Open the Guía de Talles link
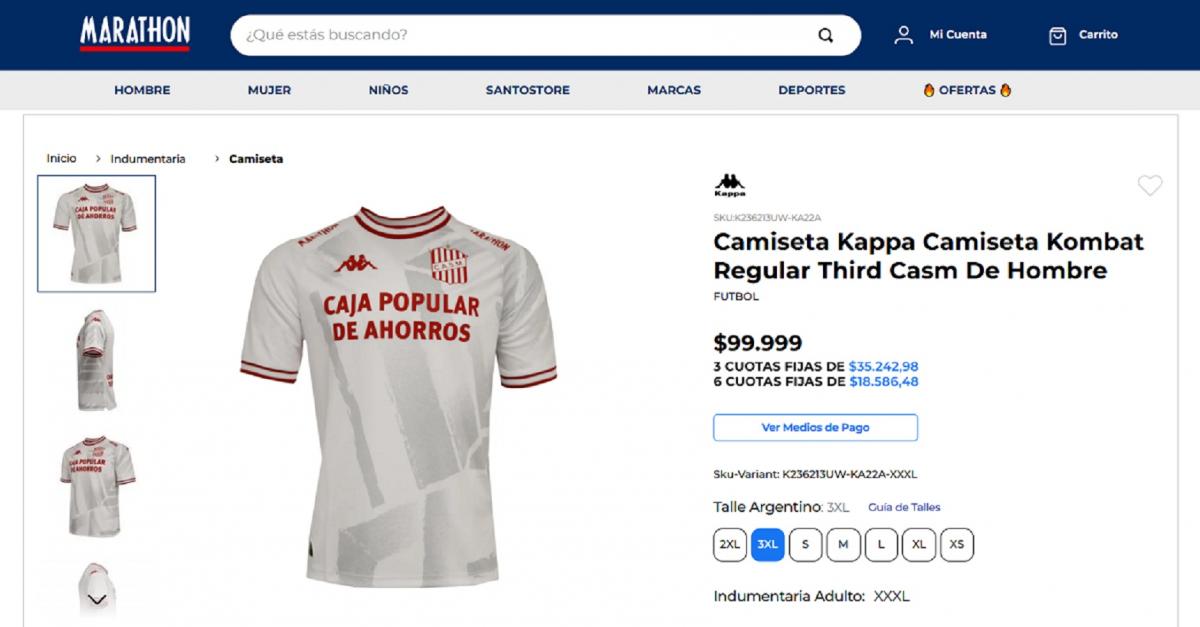Viewport: 1200px width, 627px height. tap(903, 507)
